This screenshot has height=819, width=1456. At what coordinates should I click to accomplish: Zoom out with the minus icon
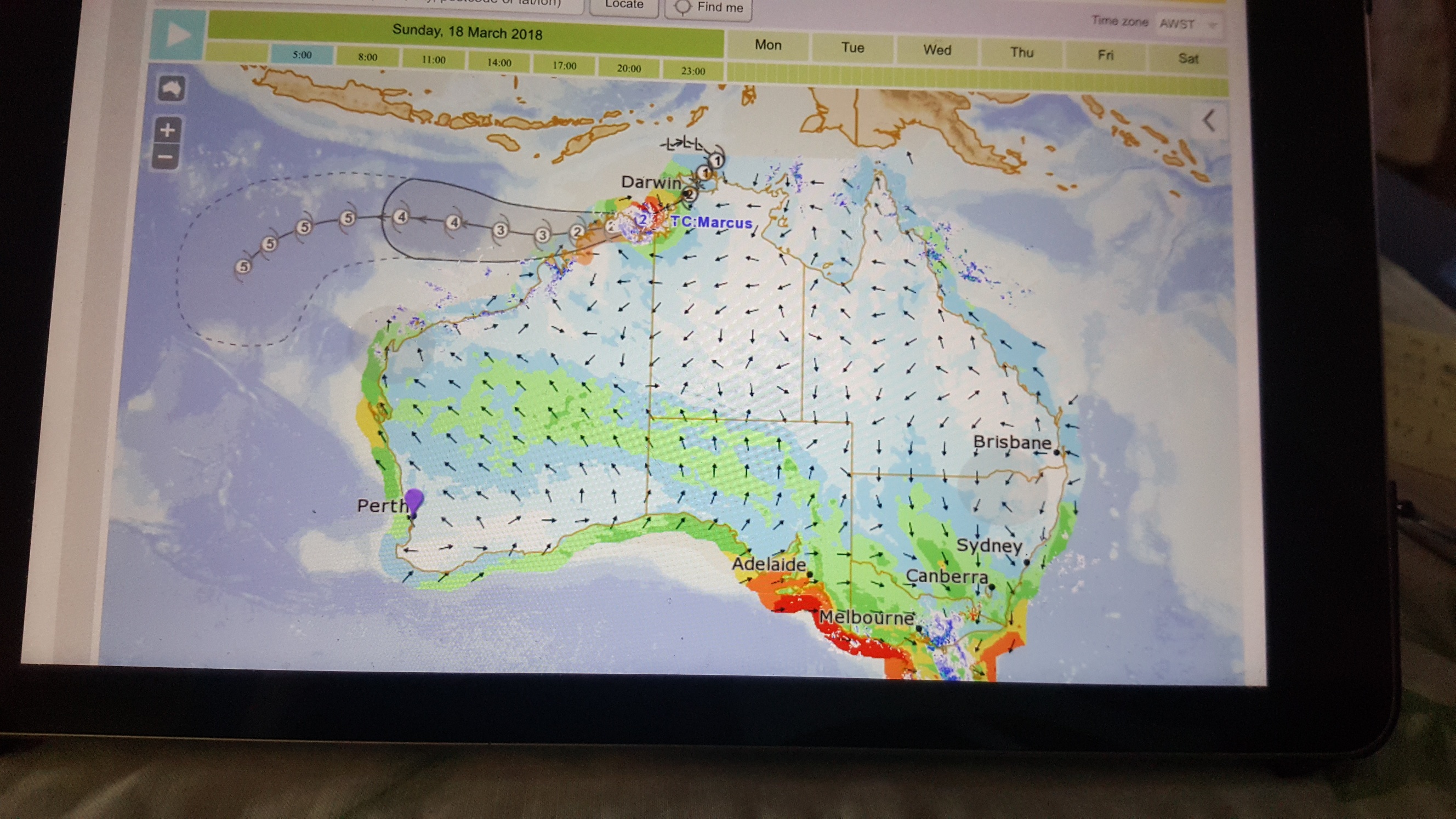pyautogui.click(x=166, y=157)
